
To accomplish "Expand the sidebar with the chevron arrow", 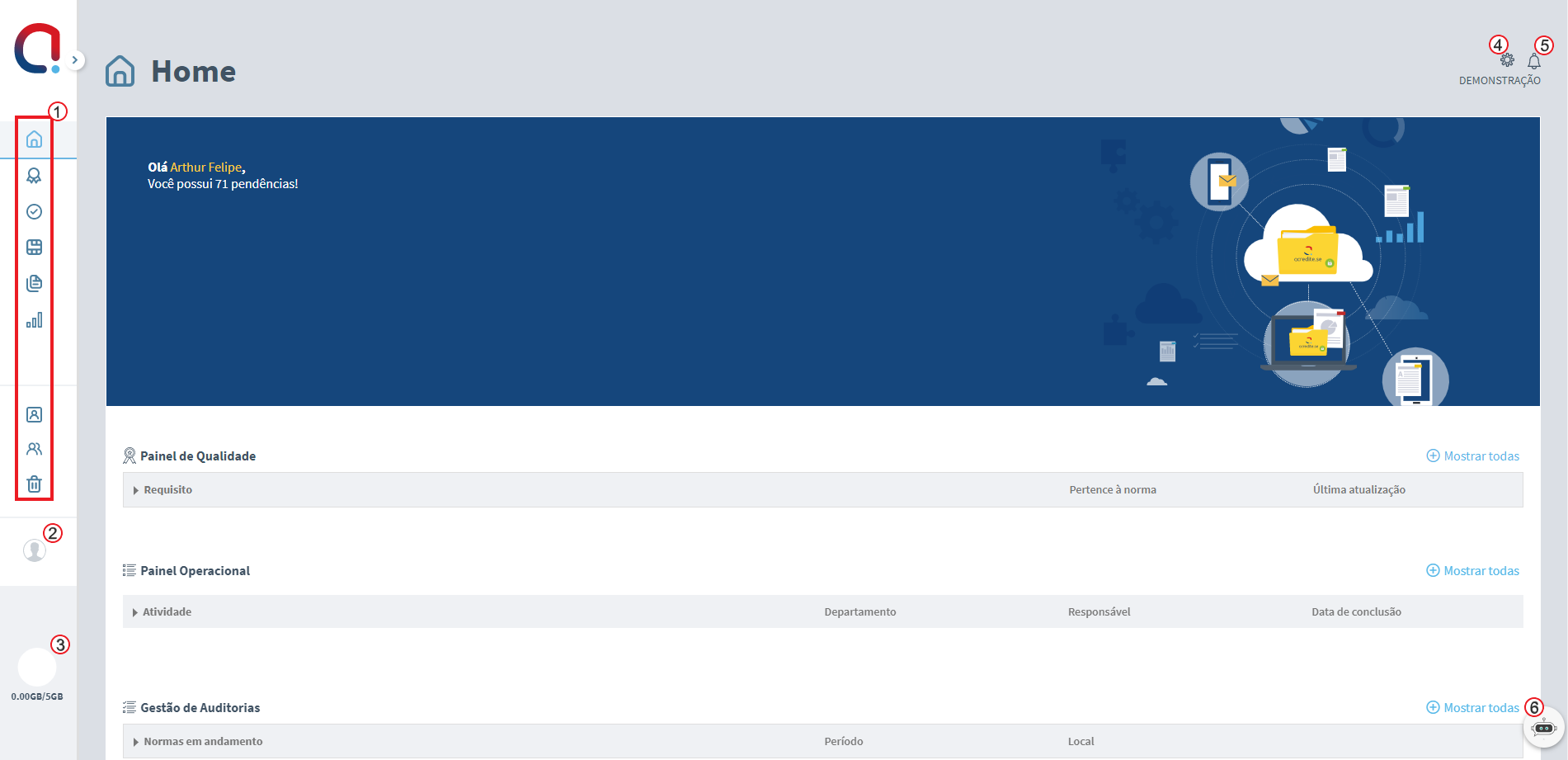I will pyautogui.click(x=75, y=59).
